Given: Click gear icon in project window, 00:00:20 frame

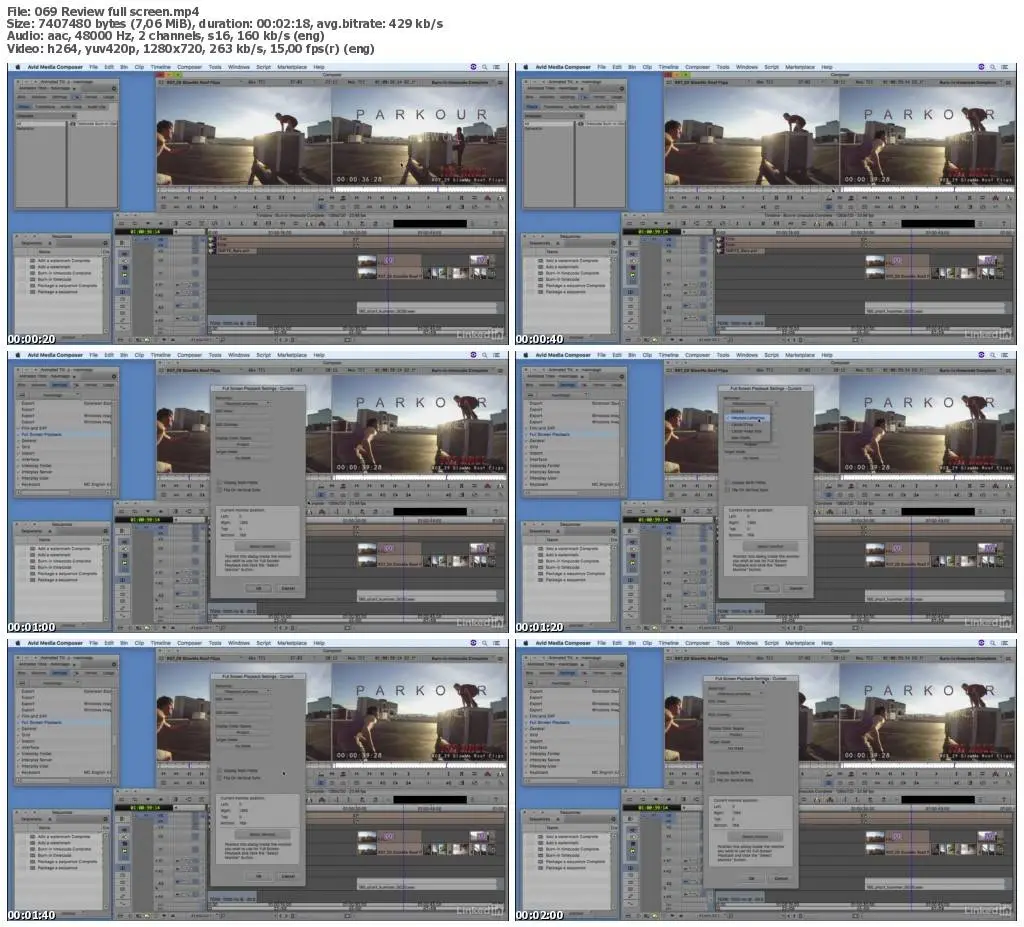Looking at the screenshot, I should [114, 88].
